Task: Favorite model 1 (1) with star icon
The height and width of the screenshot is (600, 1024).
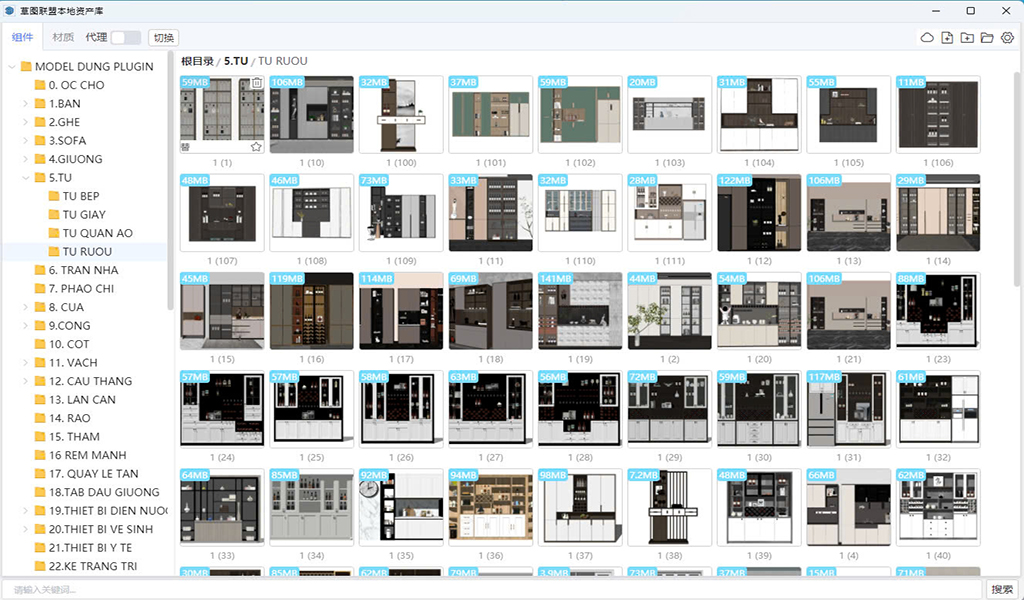Action: coord(257,146)
